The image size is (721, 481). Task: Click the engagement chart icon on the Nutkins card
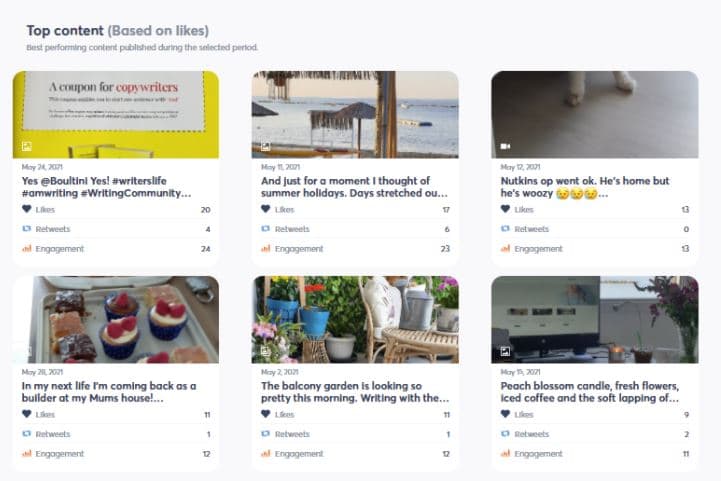coord(506,249)
